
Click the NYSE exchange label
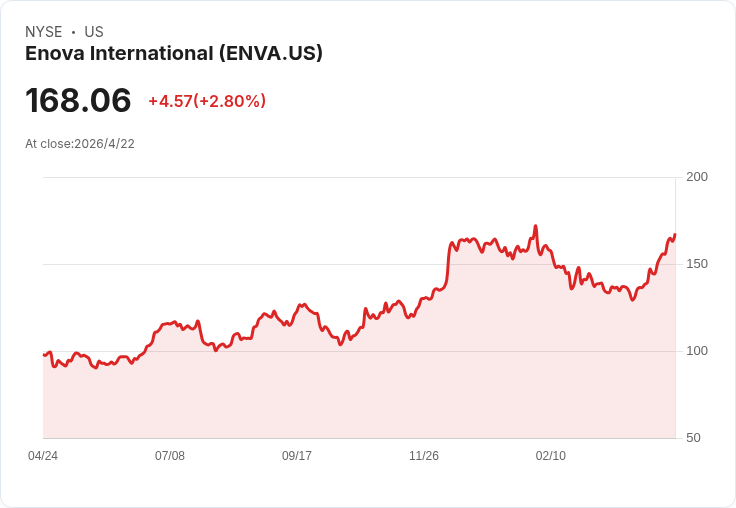pos(44,32)
